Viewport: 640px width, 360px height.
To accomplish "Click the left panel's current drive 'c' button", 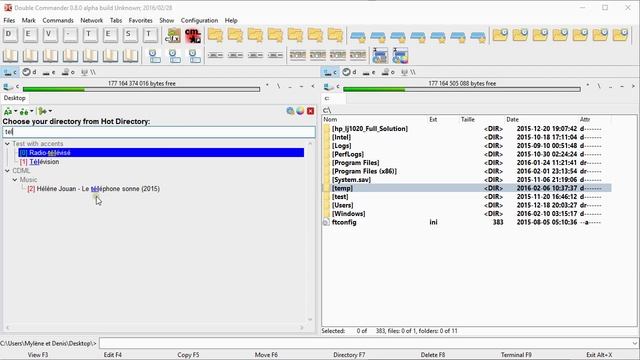I will (11, 87).
